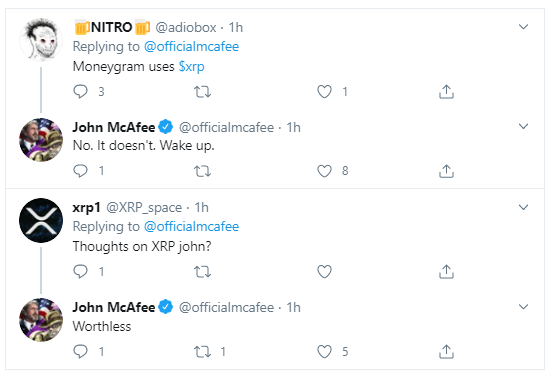Open xrp1 profile avatar with X logo
Viewport: 552px width, 378px height.
[41, 220]
